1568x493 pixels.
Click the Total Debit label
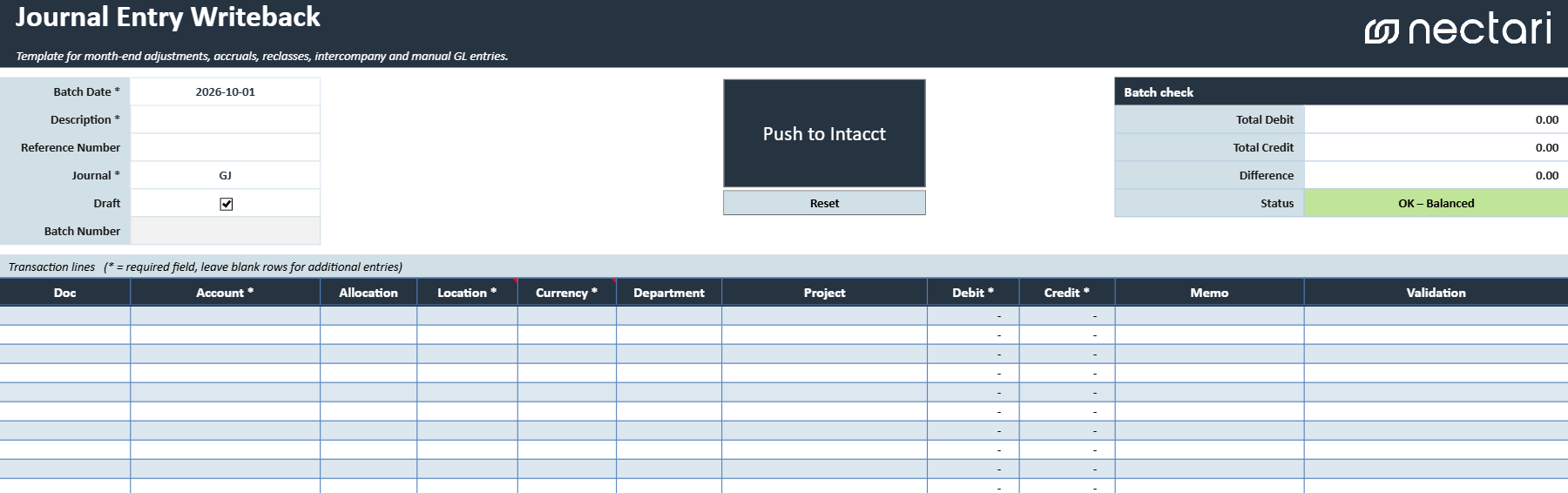(1265, 119)
